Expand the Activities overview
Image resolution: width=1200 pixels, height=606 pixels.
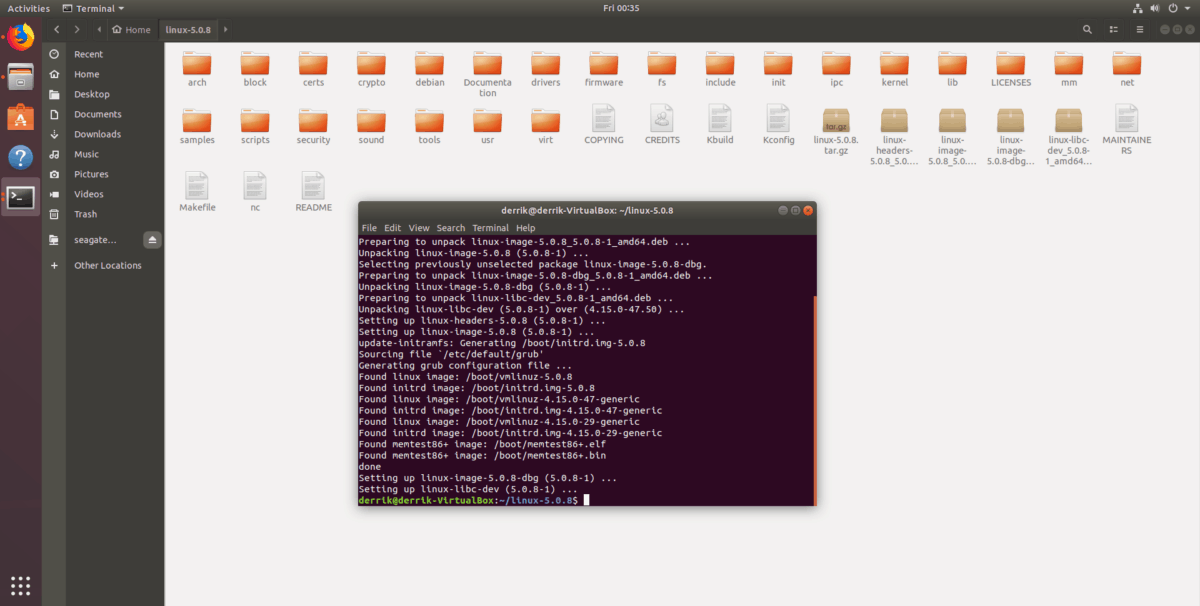click(28, 8)
